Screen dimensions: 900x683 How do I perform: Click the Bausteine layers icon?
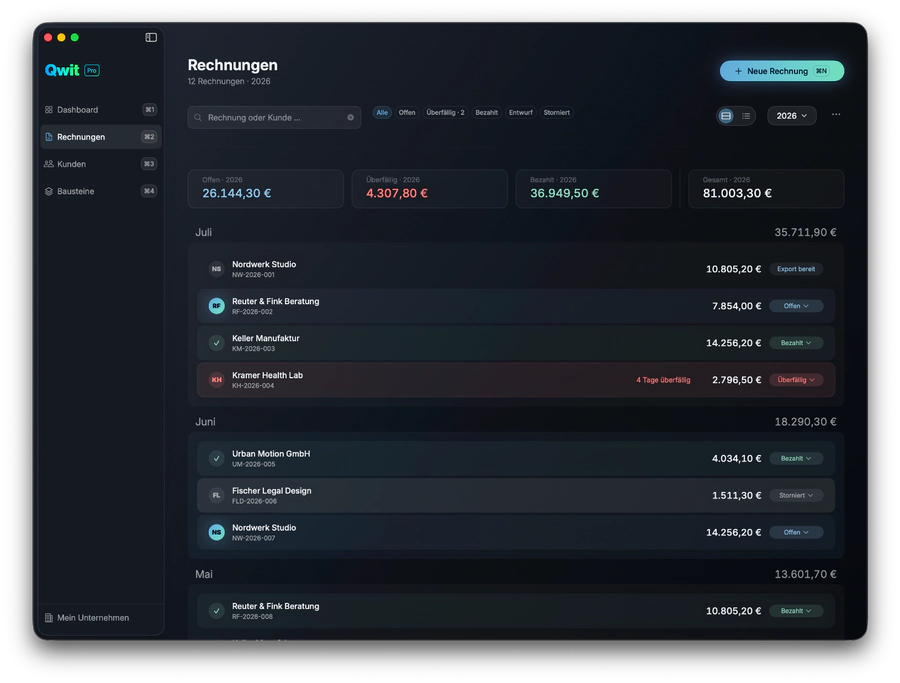click(x=49, y=191)
